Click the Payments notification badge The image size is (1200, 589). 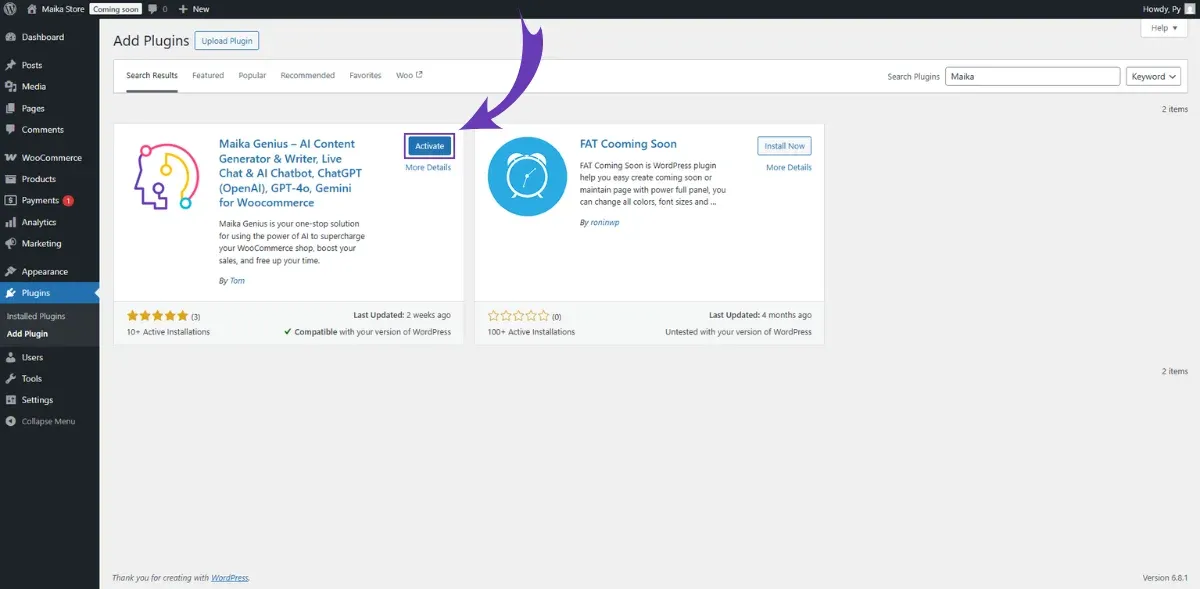(68, 201)
